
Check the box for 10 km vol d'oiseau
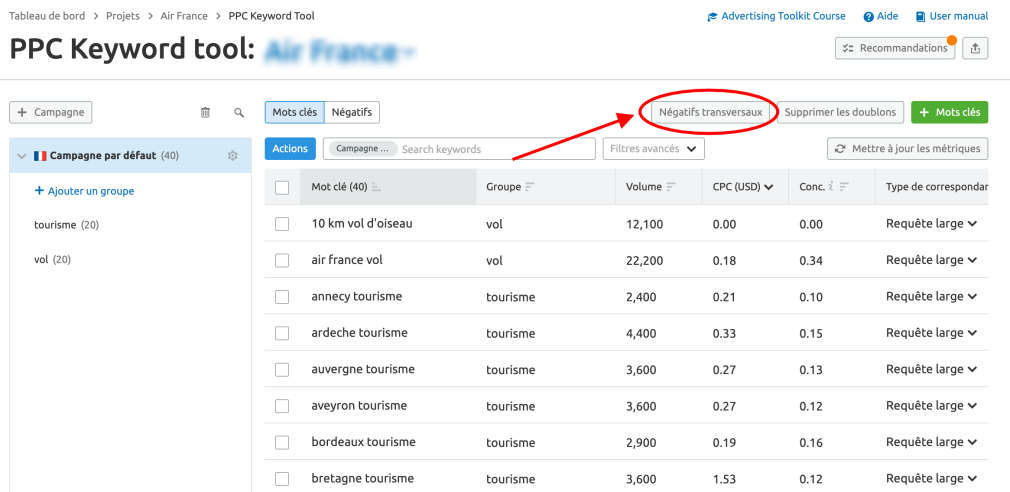[282, 224]
